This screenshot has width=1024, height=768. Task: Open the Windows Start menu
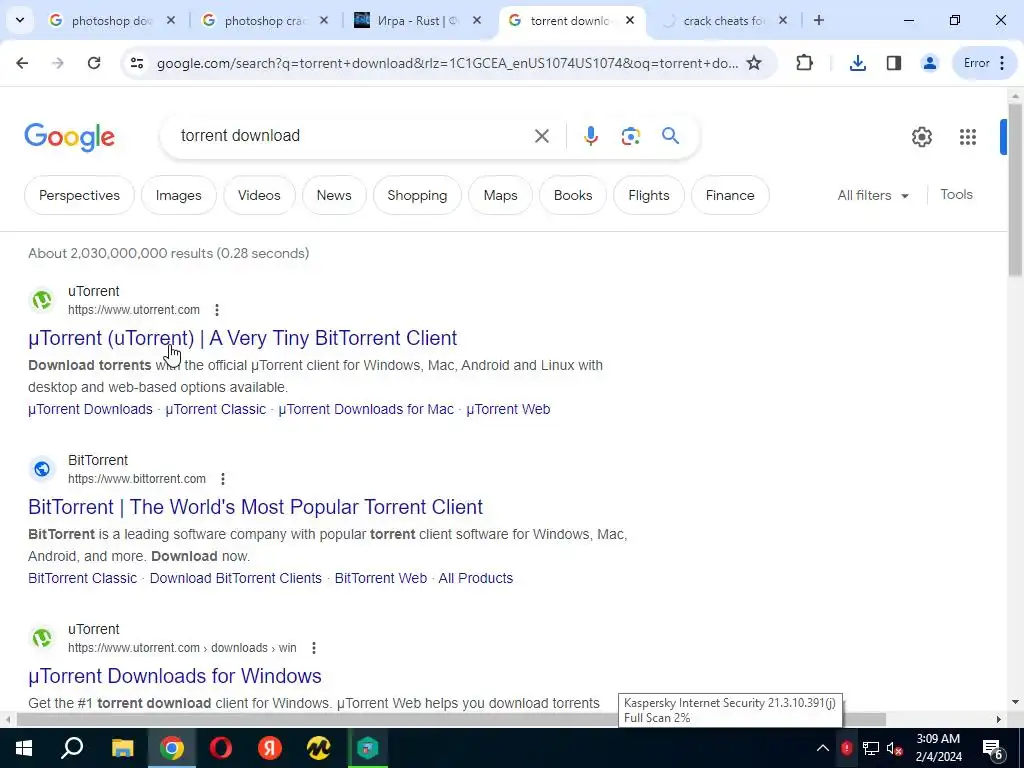pos(24,748)
